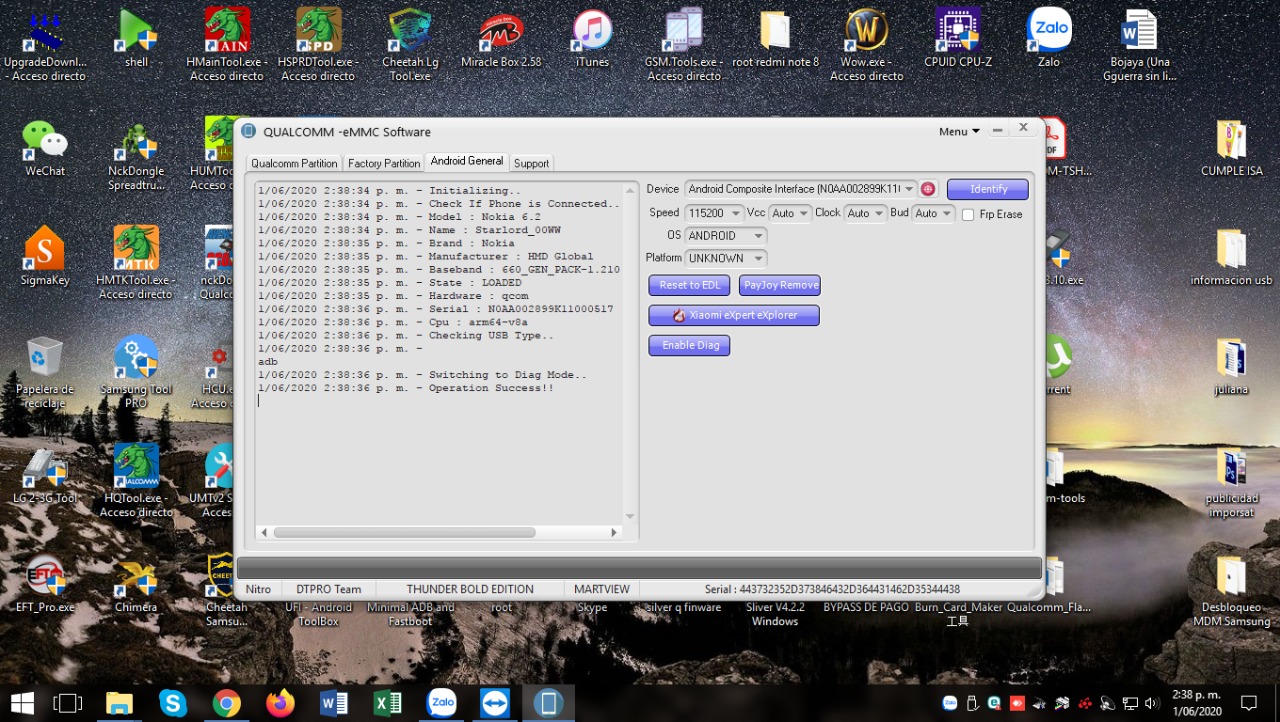Image resolution: width=1280 pixels, height=722 pixels.
Task: Open TeamViewer from the taskbar
Action: pyautogui.click(x=495, y=703)
